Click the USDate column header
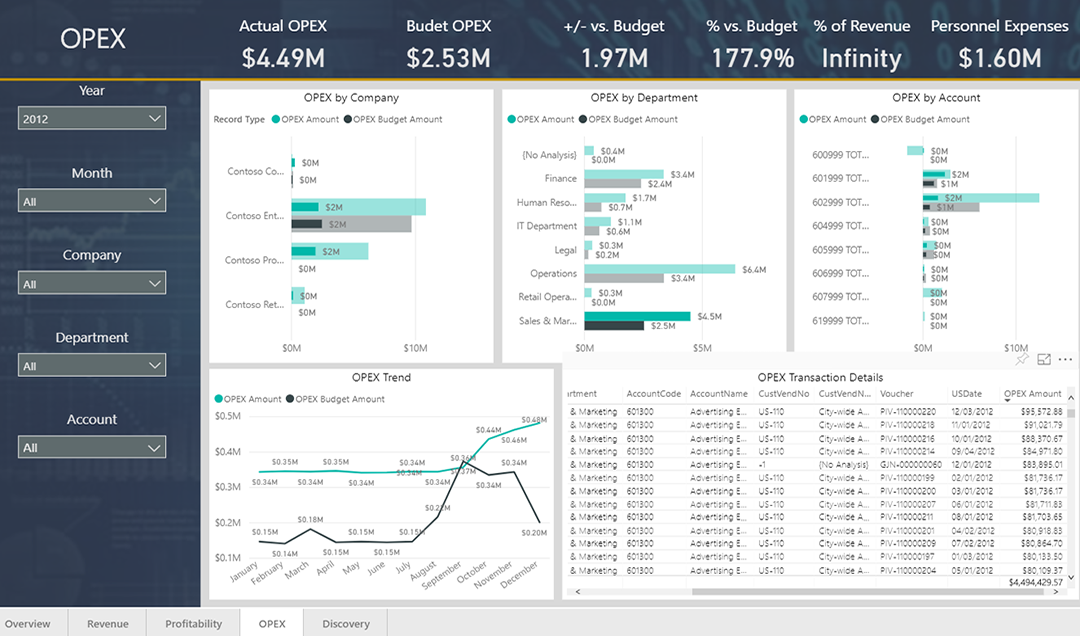1080x636 pixels. (x=967, y=394)
